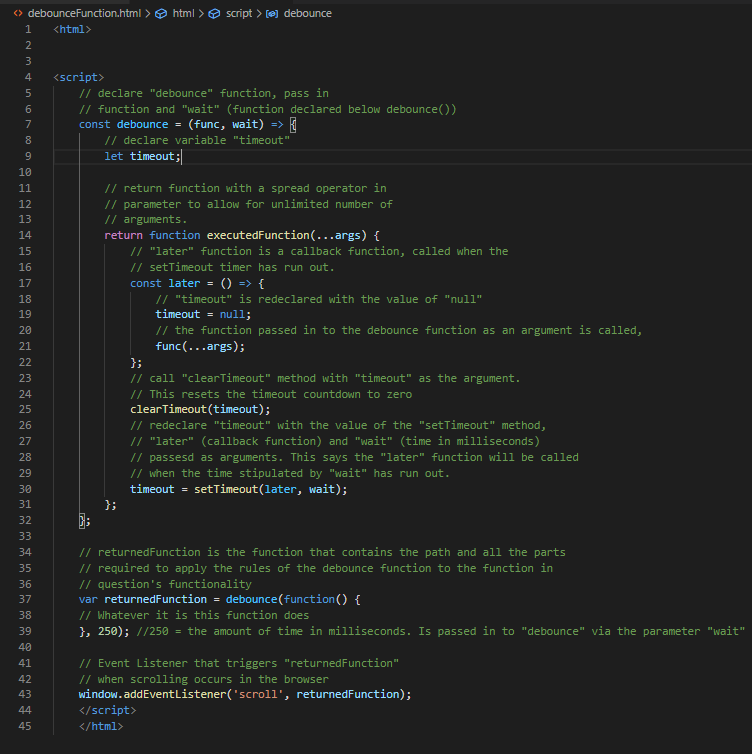The height and width of the screenshot is (754, 752).
Task: Click line number 30 in gutter
Action: point(25,489)
